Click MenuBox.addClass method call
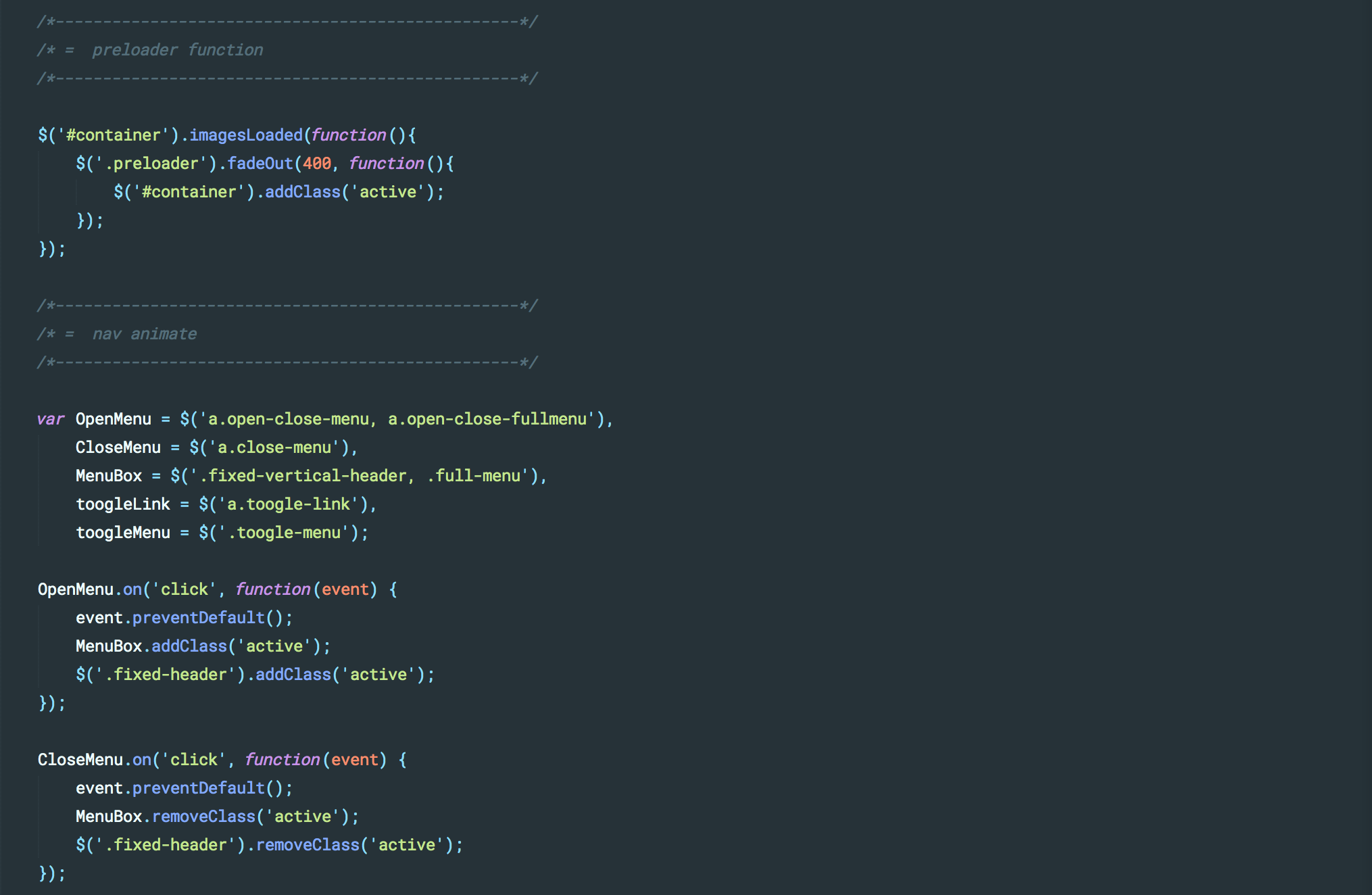The image size is (1372, 895). point(189,646)
